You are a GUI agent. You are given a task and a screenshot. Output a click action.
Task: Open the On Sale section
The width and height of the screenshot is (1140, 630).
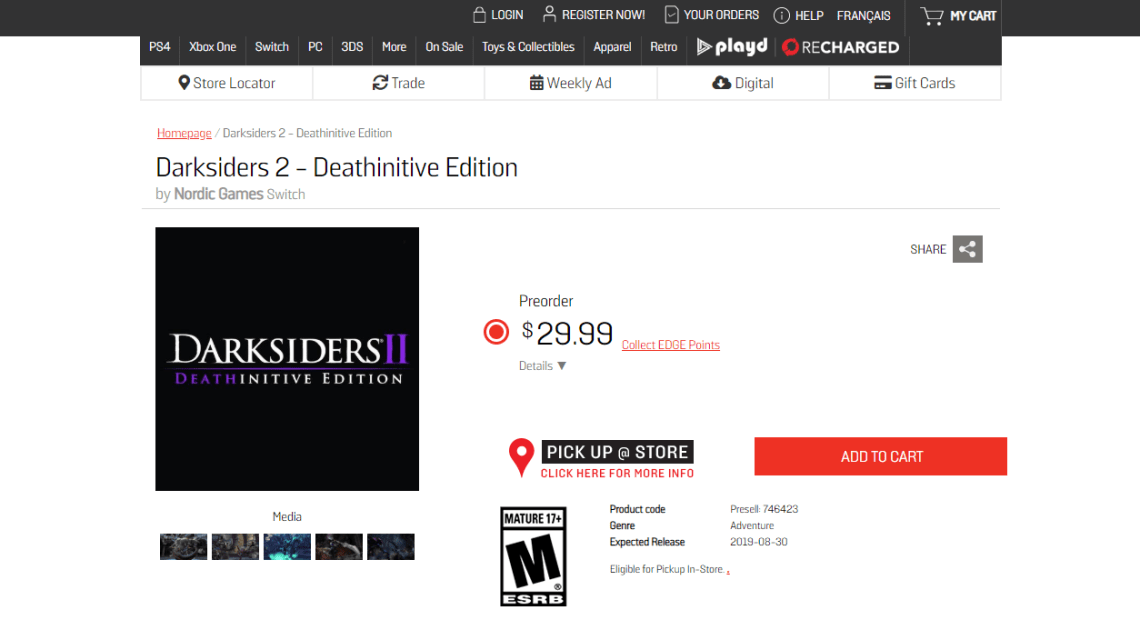tap(443, 47)
